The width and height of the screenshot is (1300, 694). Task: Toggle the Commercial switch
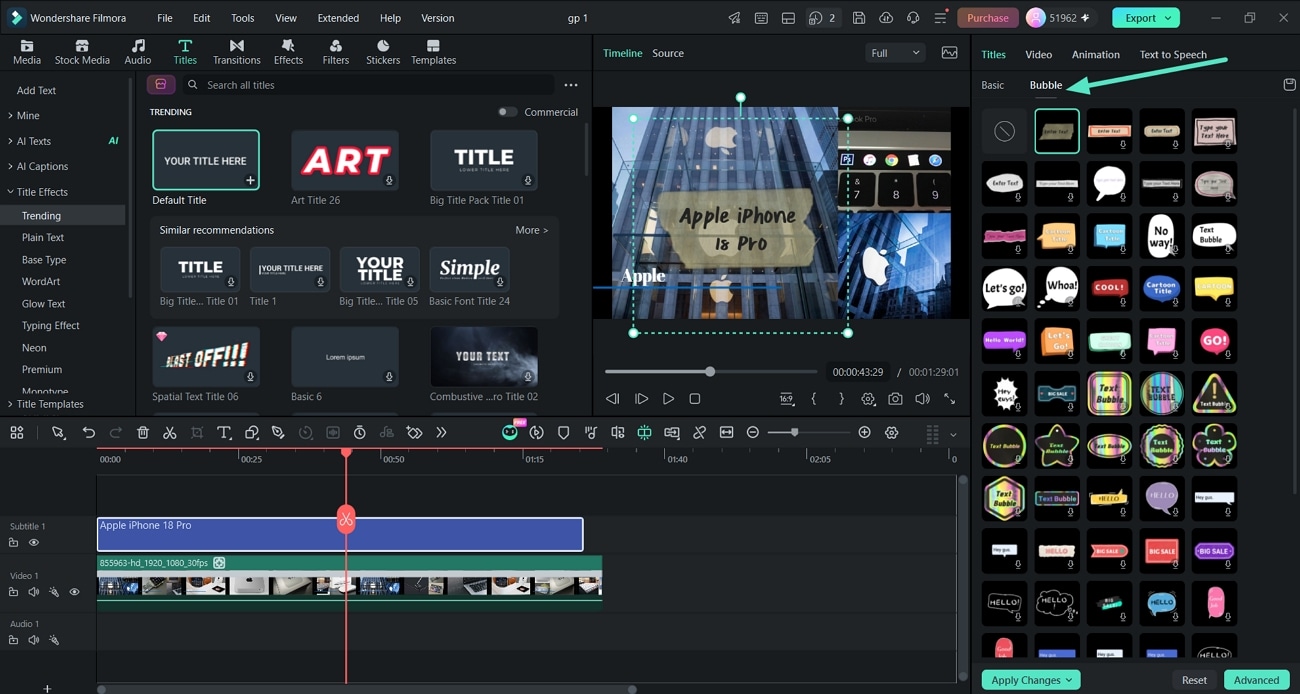508,112
